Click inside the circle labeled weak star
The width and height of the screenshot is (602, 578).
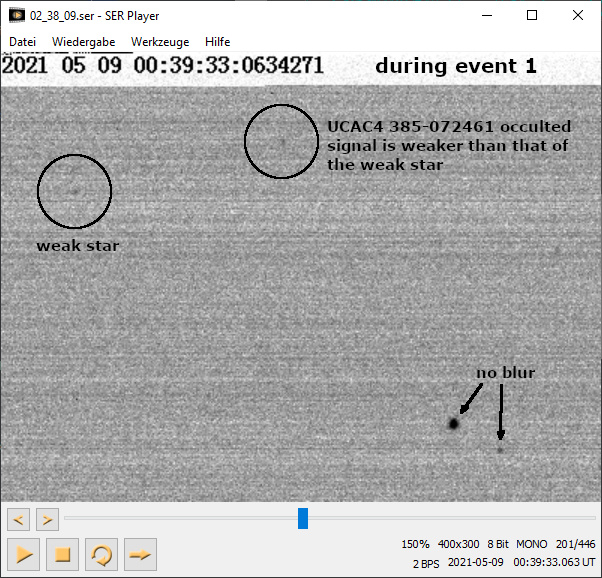(x=74, y=191)
